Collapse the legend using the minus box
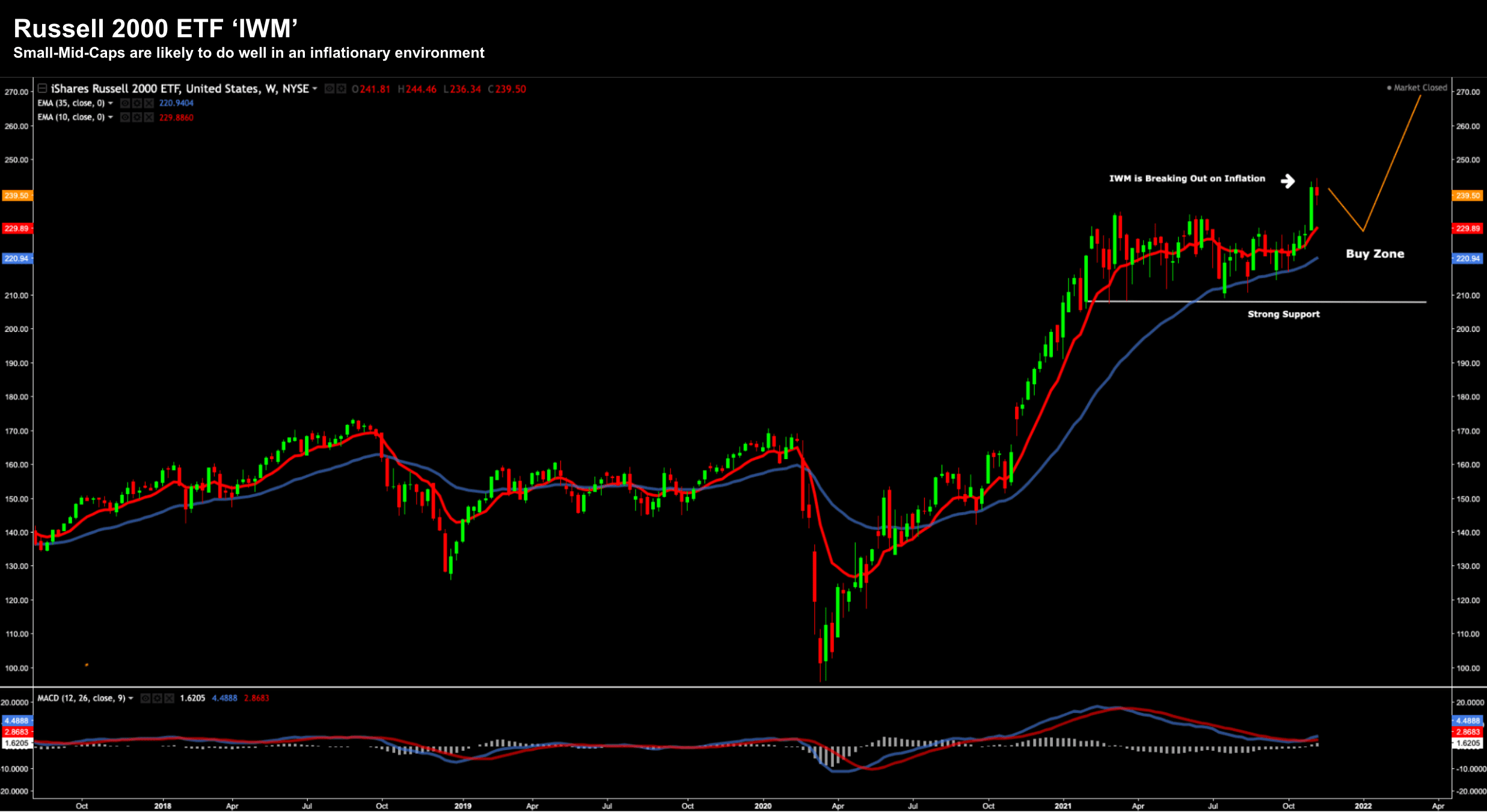1487x812 pixels. tap(42, 88)
